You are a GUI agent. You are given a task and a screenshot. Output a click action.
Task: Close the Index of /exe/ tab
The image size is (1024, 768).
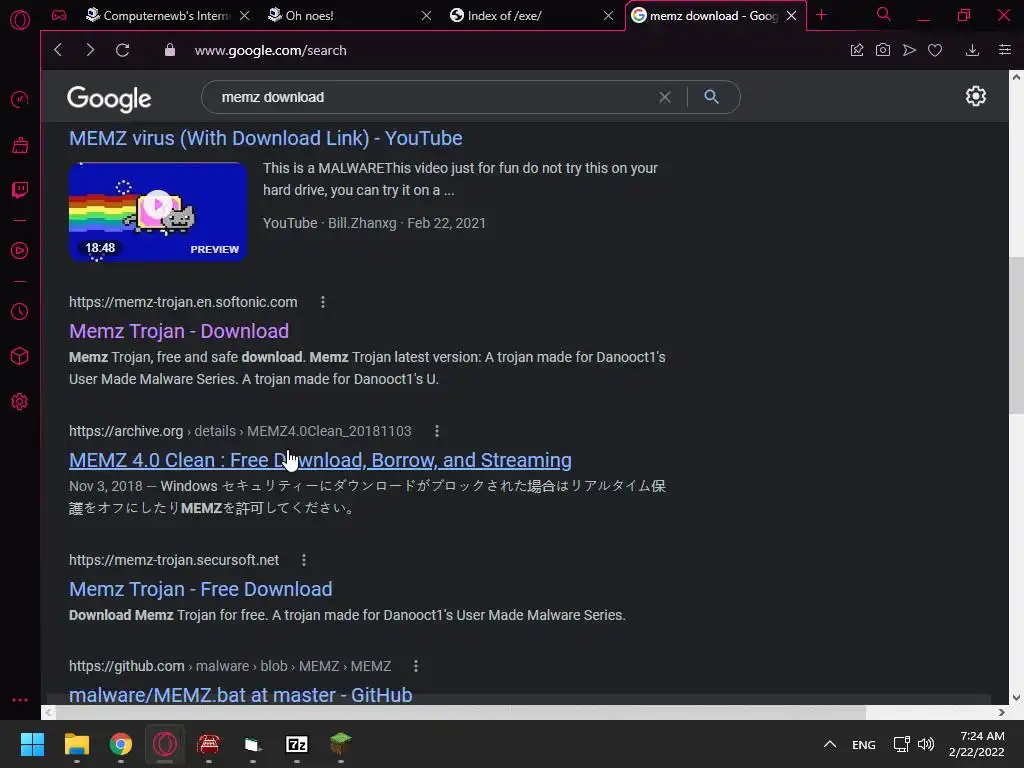coord(609,16)
